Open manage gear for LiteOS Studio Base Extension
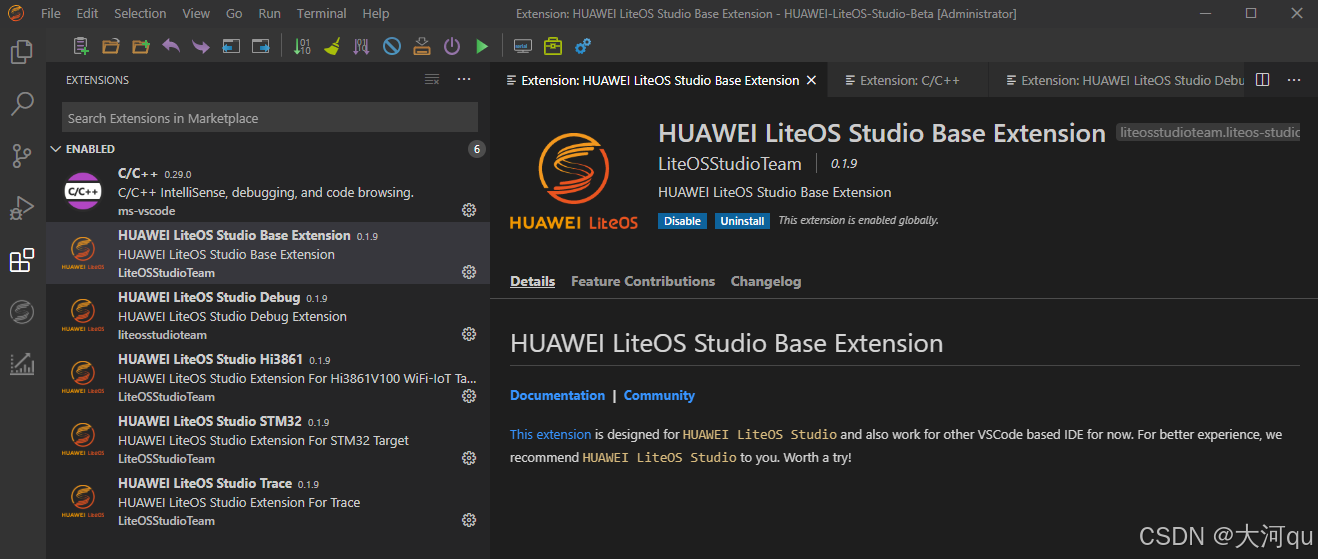Screen dimensions: 1318x559 click(x=468, y=272)
